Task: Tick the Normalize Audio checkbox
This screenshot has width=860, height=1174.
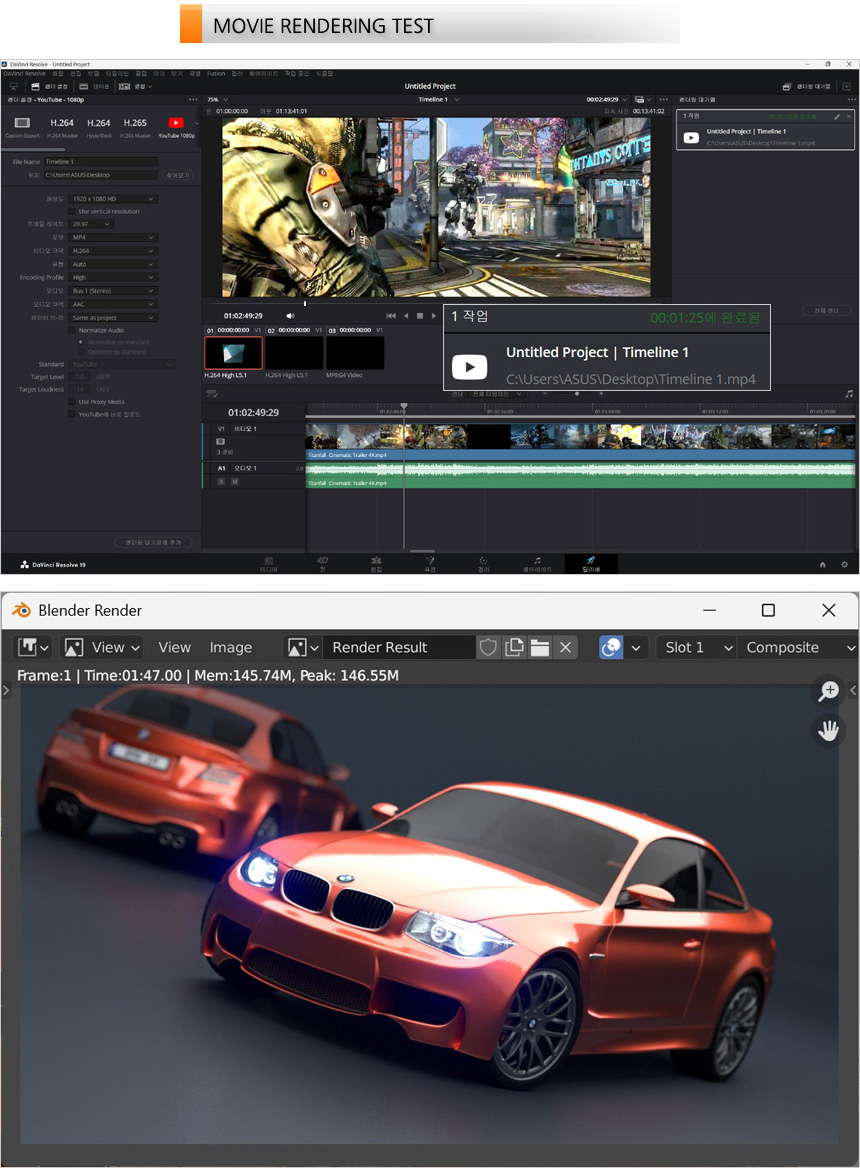Action: [x=72, y=330]
